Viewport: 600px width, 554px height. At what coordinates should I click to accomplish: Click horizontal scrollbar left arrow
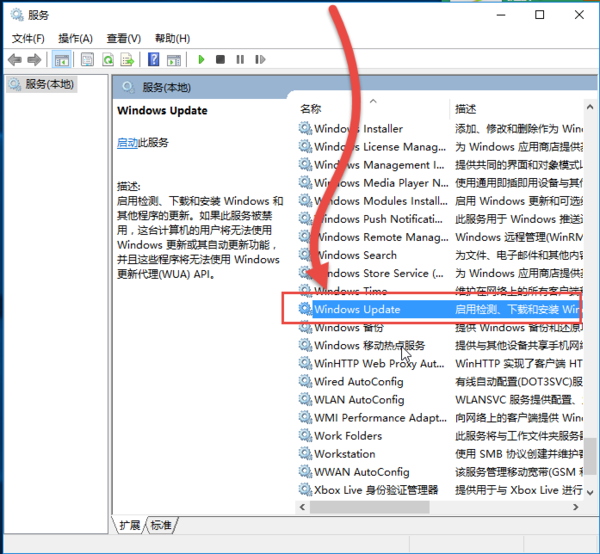302,507
